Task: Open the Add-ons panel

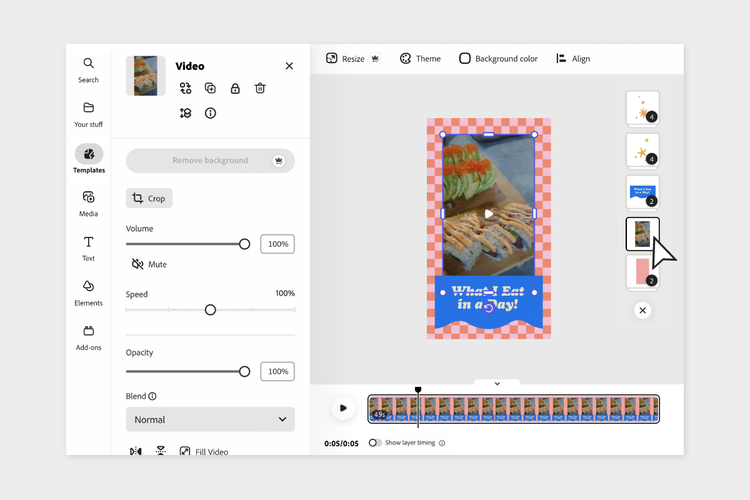Action: (88, 338)
